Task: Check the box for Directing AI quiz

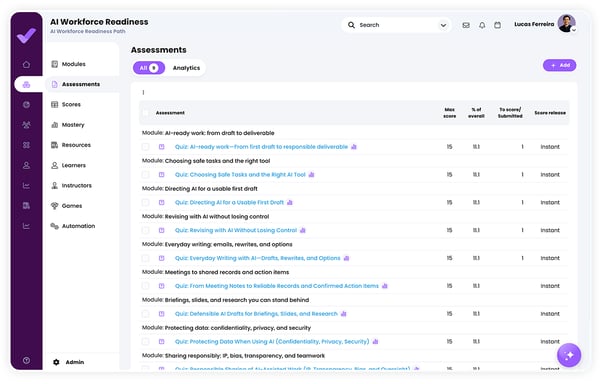Action: click(x=145, y=202)
